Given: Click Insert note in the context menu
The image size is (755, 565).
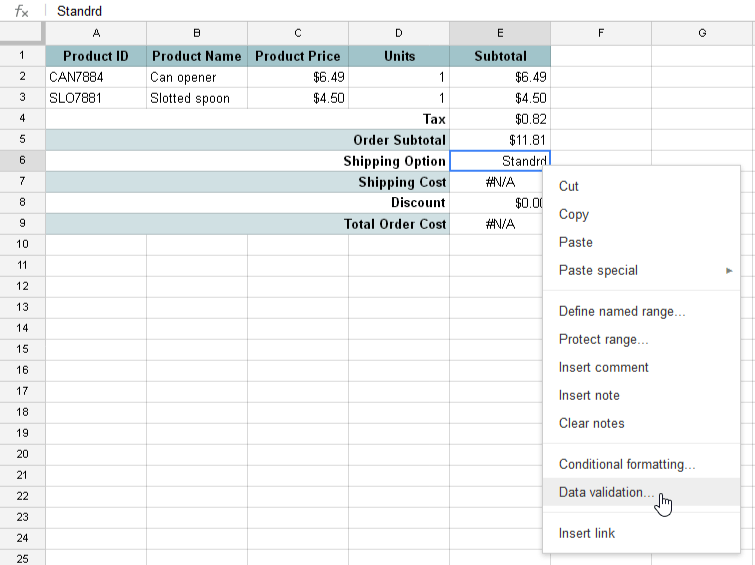Looking at the screenshot, I should [589, 395].
